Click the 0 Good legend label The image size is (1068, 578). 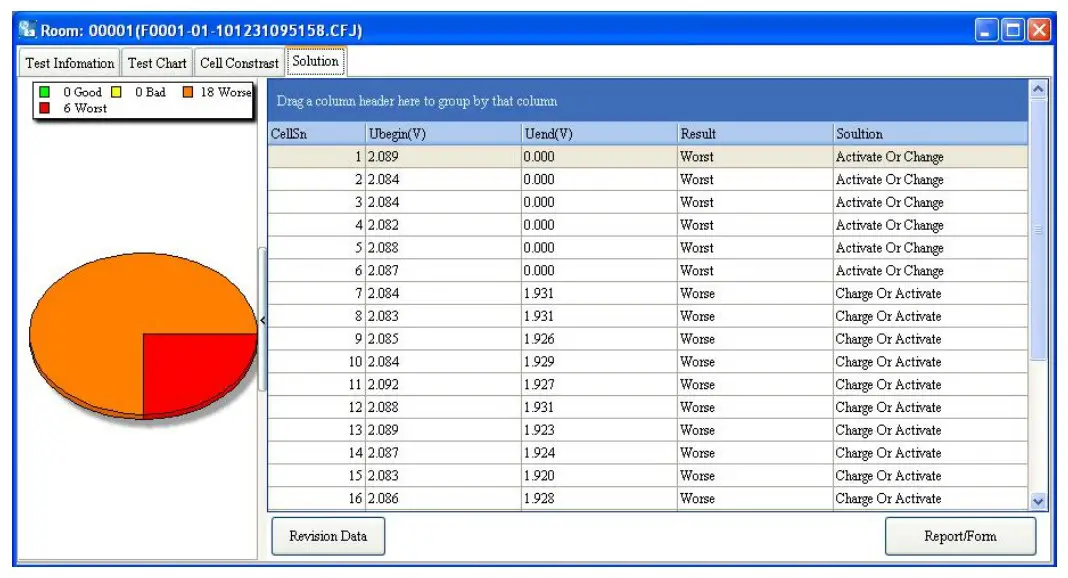pos(82,92)
